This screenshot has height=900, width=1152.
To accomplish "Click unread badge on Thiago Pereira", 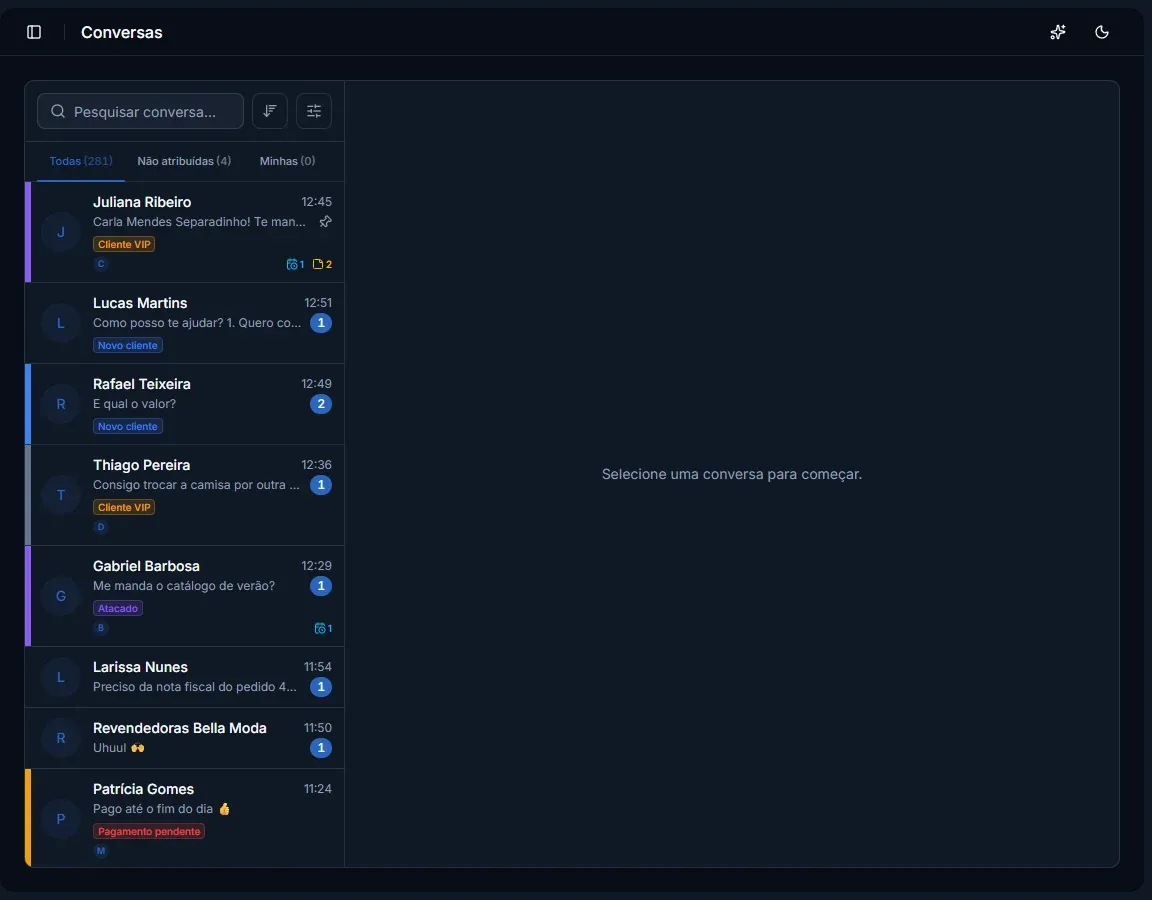I will click(320, 484).
